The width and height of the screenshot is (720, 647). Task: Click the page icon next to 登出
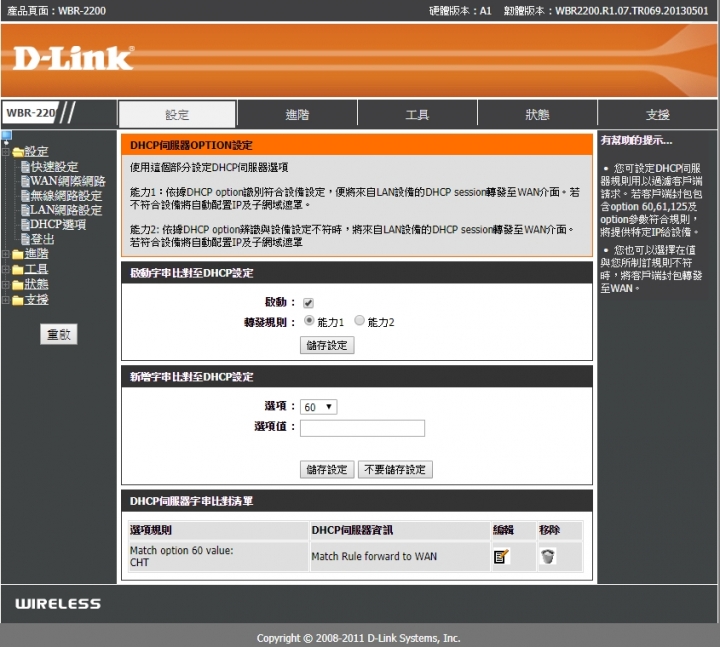tap(26, 239)
